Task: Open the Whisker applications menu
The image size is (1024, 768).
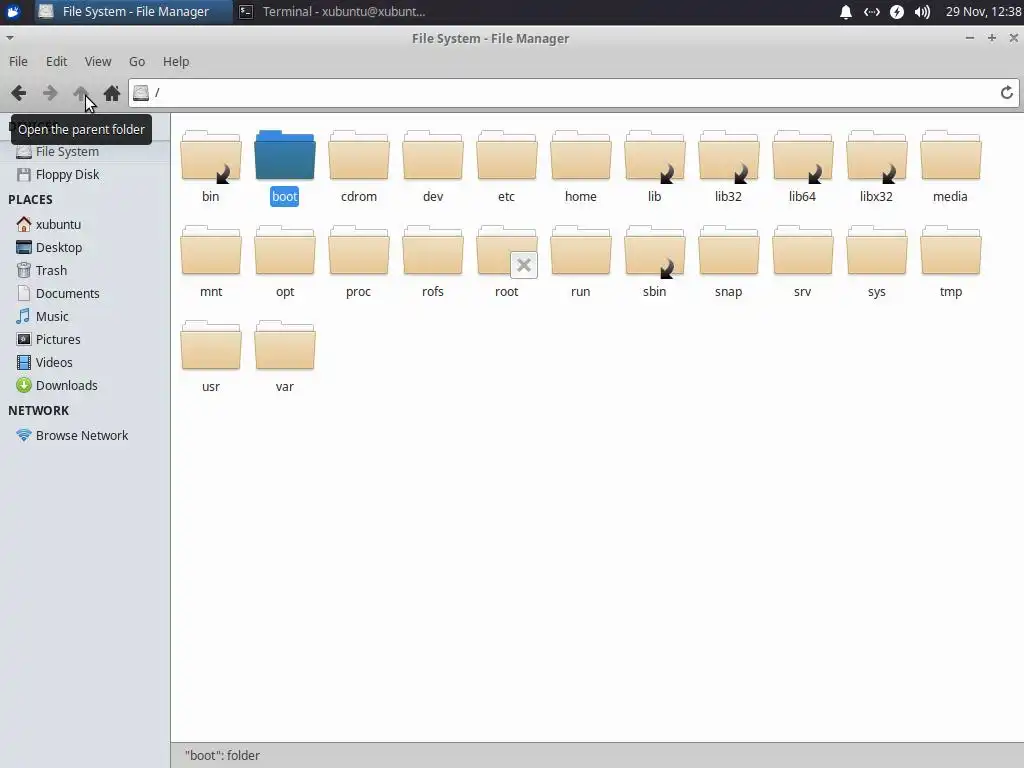Action: pos(13,12)
